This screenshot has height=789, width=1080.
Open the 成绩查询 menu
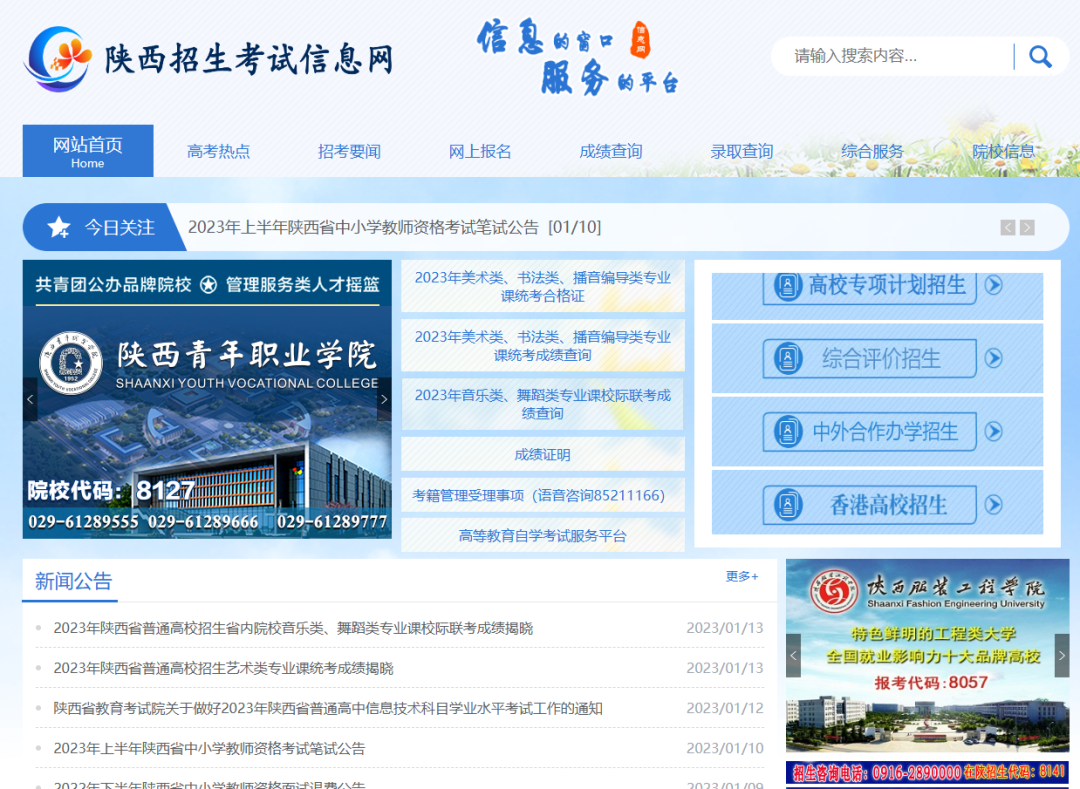click(611, 152)
